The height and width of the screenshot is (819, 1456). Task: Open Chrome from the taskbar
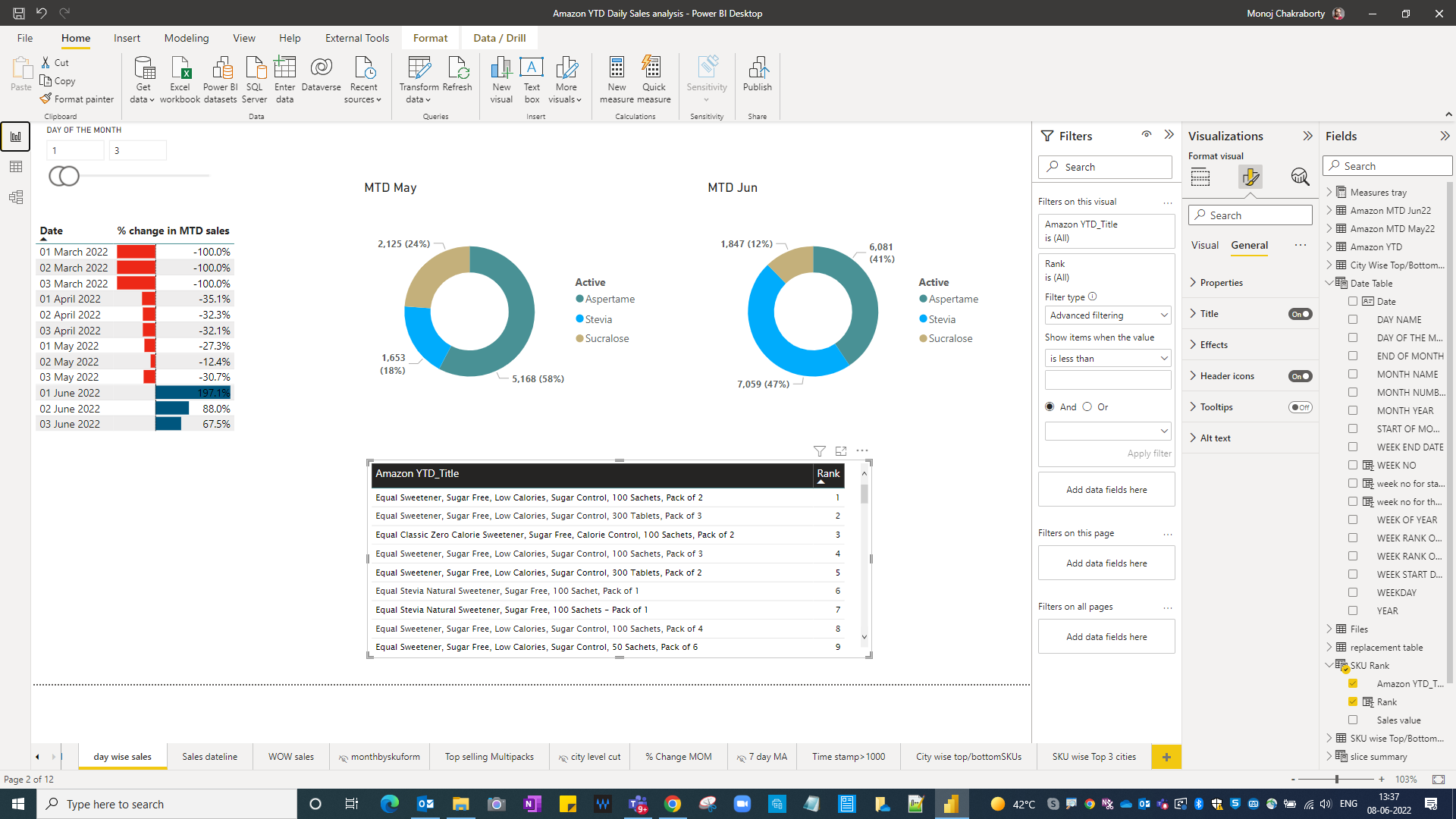tap(673, 804)
